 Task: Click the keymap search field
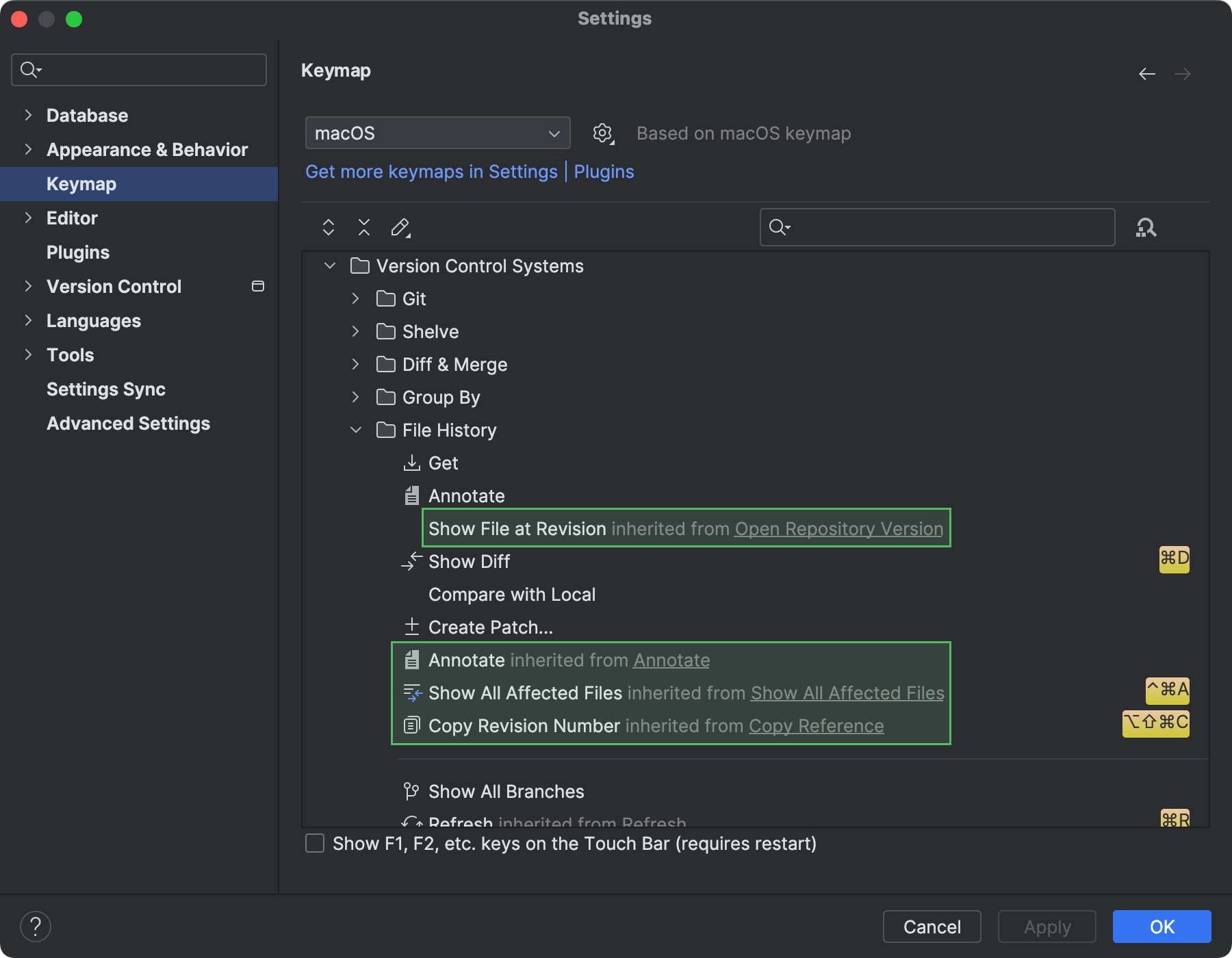936,227
